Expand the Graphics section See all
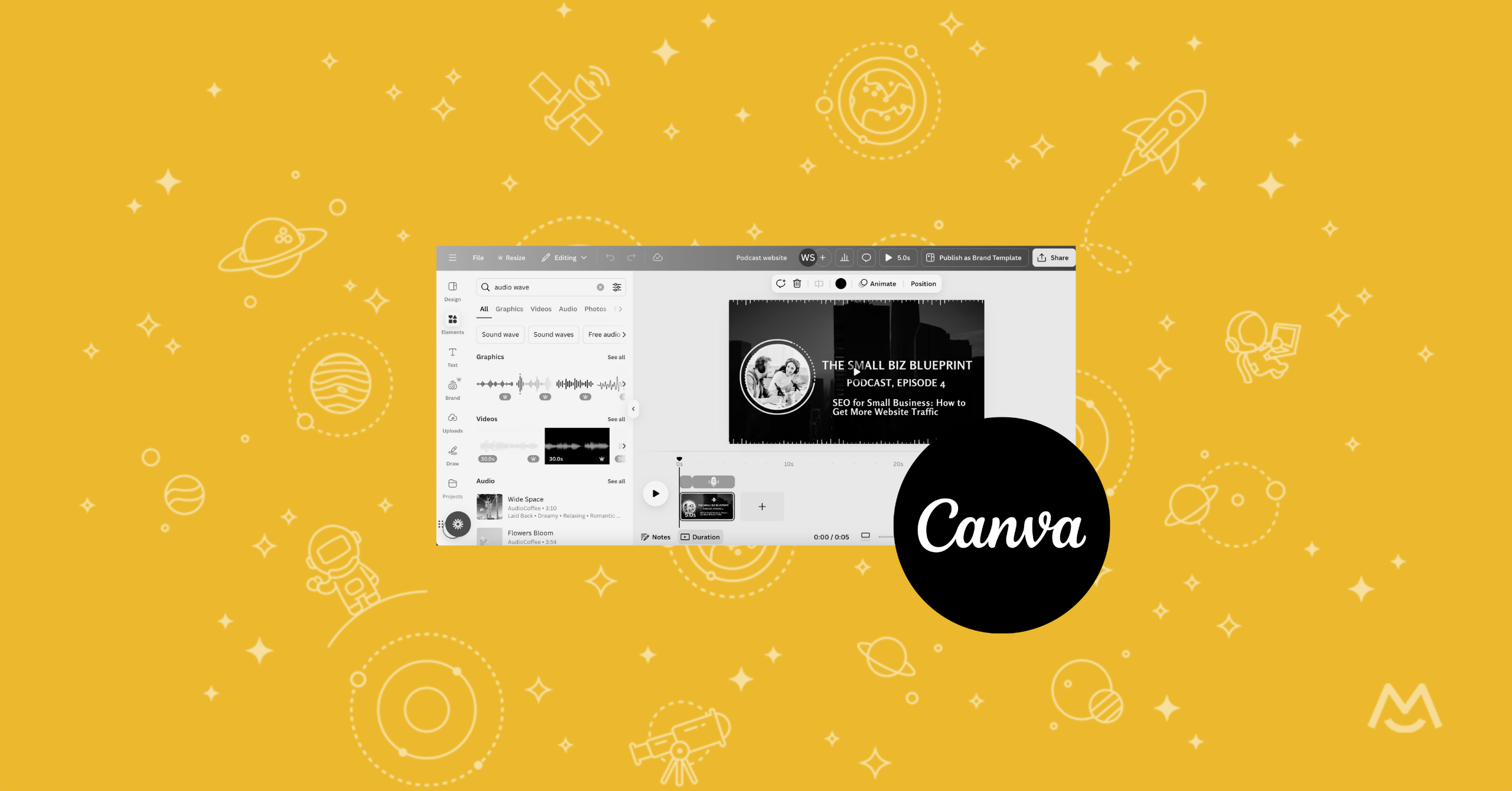 [613, 356]
